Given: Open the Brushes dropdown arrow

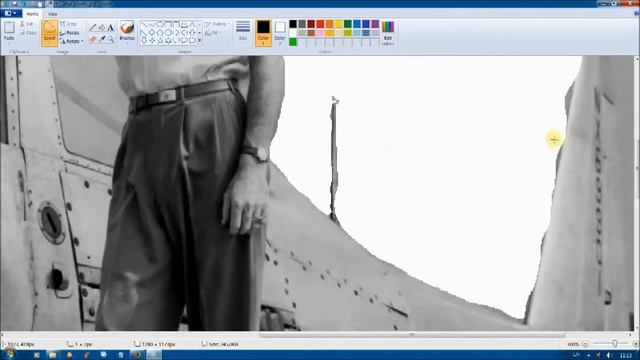Looking at the screenshot, I should coord(127,43).
